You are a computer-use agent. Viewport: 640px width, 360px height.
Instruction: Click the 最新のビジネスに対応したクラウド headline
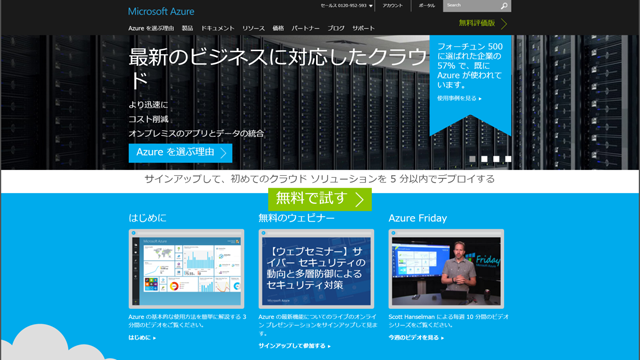click(x=278, y=68)
